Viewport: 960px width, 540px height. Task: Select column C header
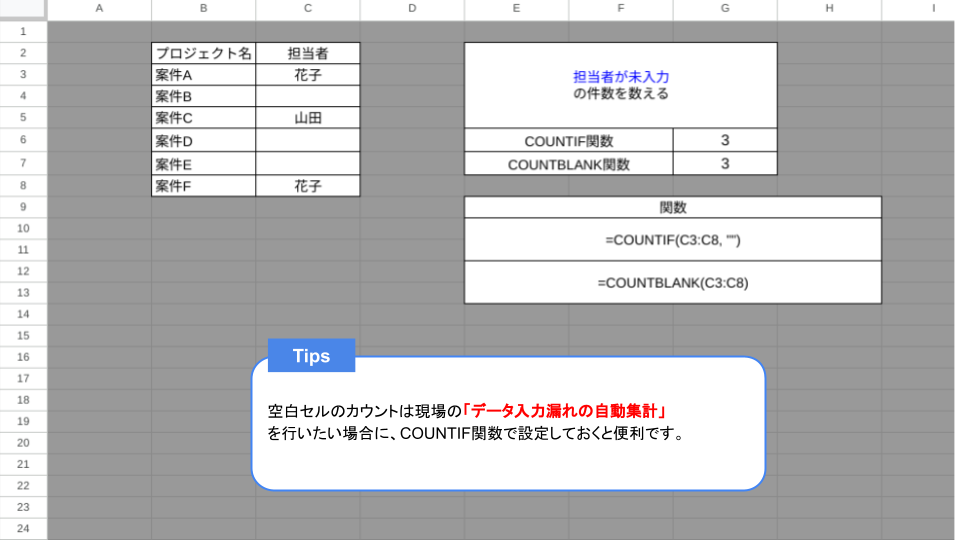[x=308, y=9]
